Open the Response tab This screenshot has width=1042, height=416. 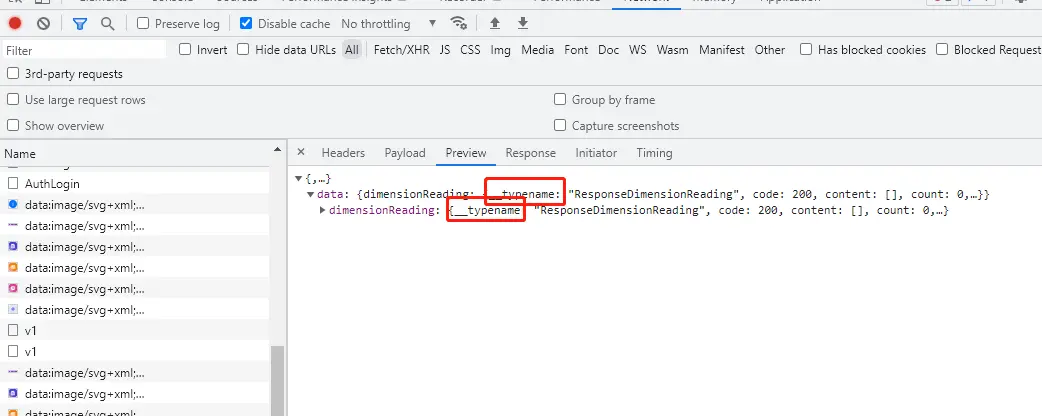(530, 153)
